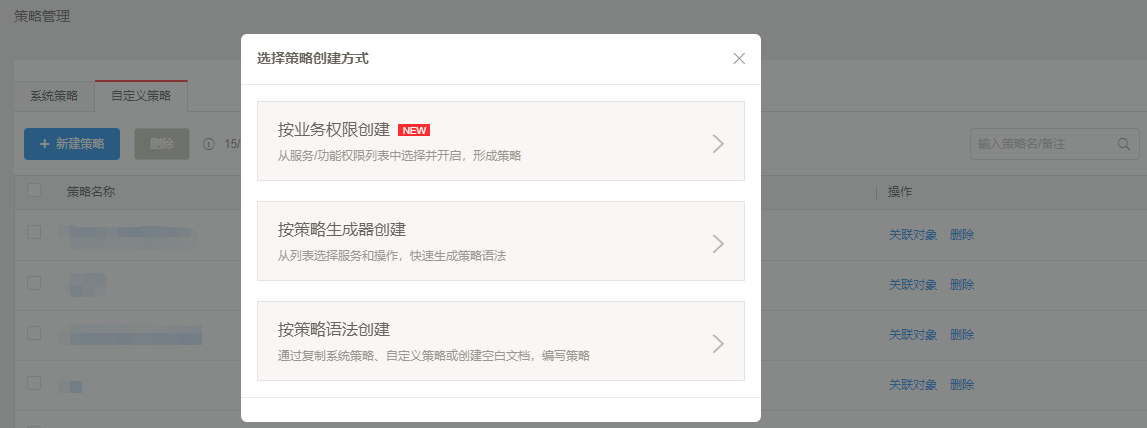Select the 自定义策略 tab
Screen dimensions: 1147x428
pos(141,96)
